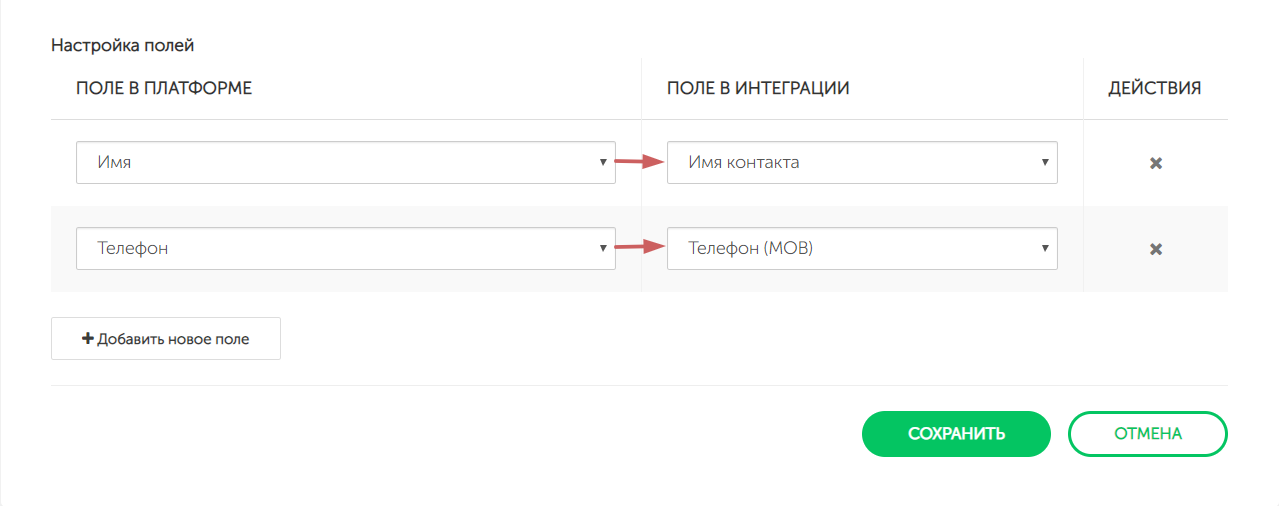Click the Отмена button

[x=1147, y=434]
